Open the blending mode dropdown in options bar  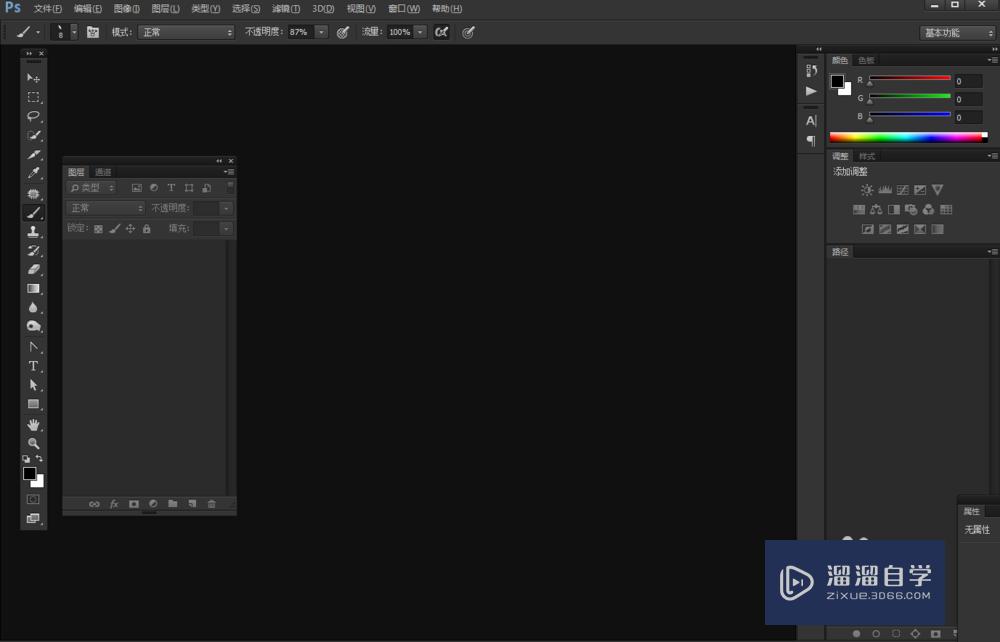click(x=187, y=32)
